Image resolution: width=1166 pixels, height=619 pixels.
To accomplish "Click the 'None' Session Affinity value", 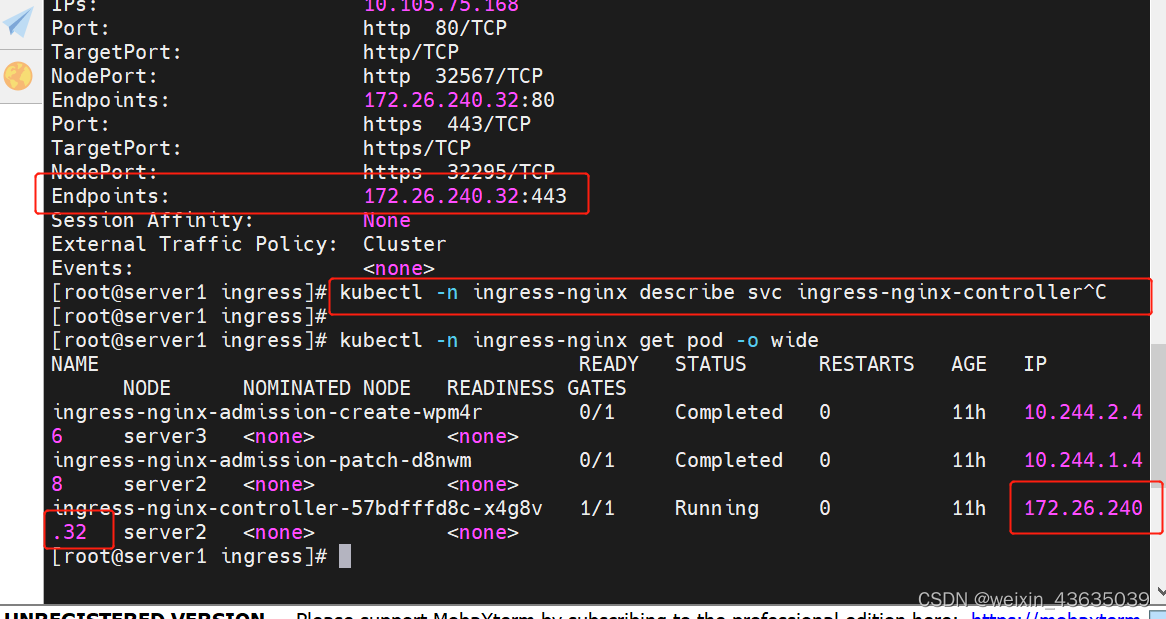I will point(387,220).
